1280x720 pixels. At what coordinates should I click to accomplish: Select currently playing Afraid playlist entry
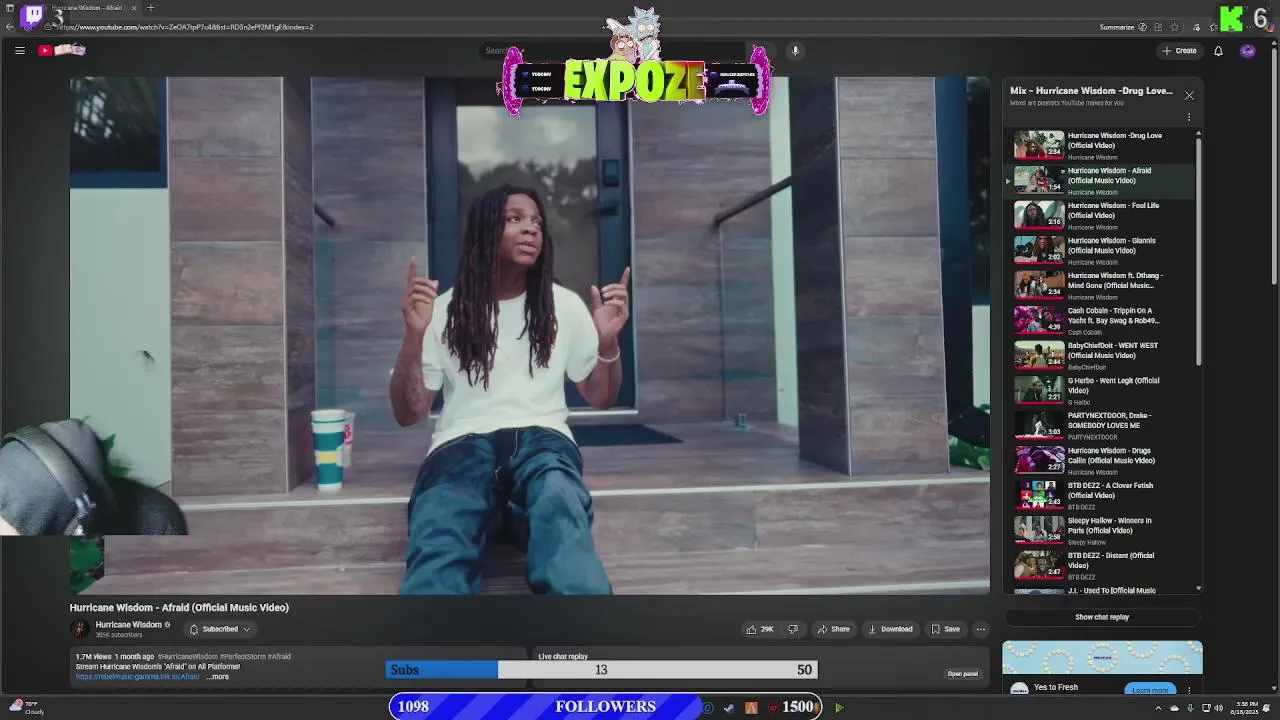tap(1100, 181)
